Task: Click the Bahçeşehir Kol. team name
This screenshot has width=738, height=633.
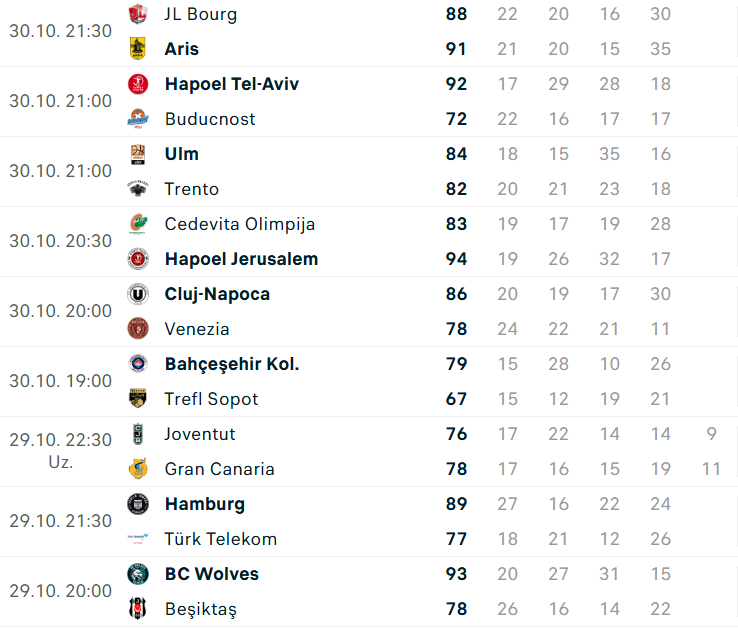Action: coord(232,364)
